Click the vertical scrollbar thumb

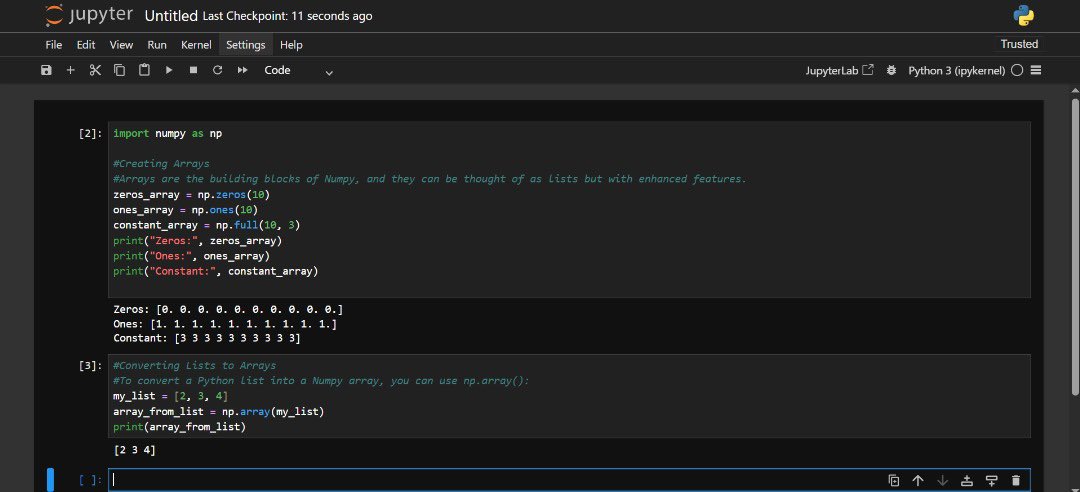click(1074, 247)
